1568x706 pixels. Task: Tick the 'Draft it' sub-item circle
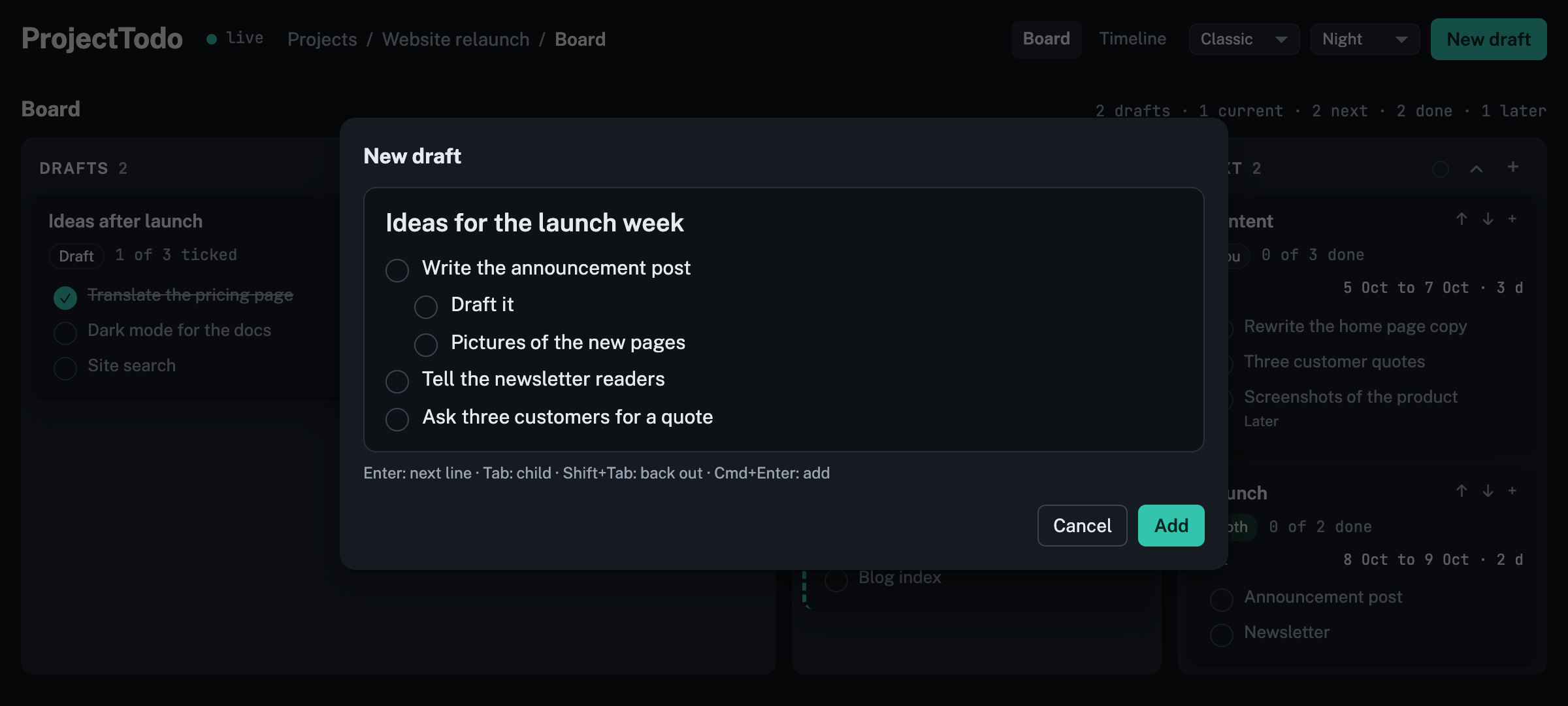pos(426,307)
